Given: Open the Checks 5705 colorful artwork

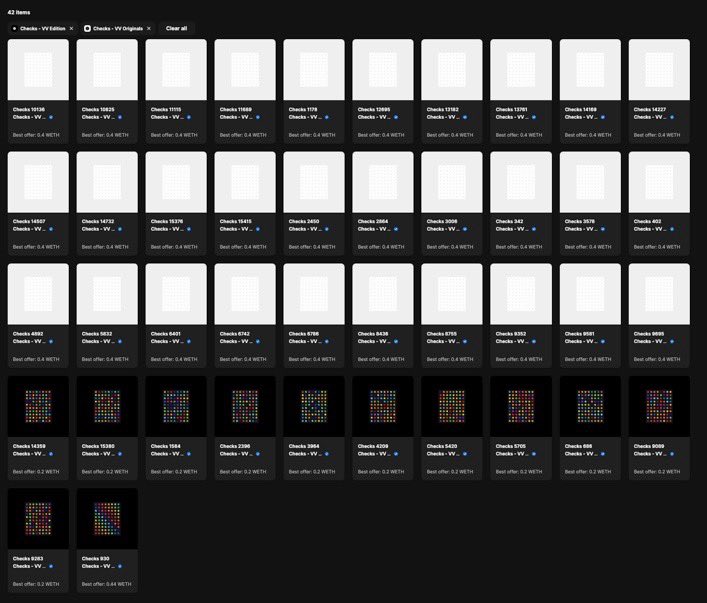Looking at the screenshot, I should 521,406.
